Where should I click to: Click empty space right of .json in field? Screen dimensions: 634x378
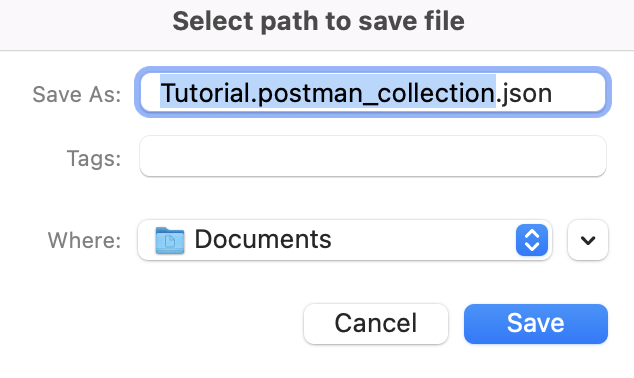pyautogui.click(x=578, y=92)
